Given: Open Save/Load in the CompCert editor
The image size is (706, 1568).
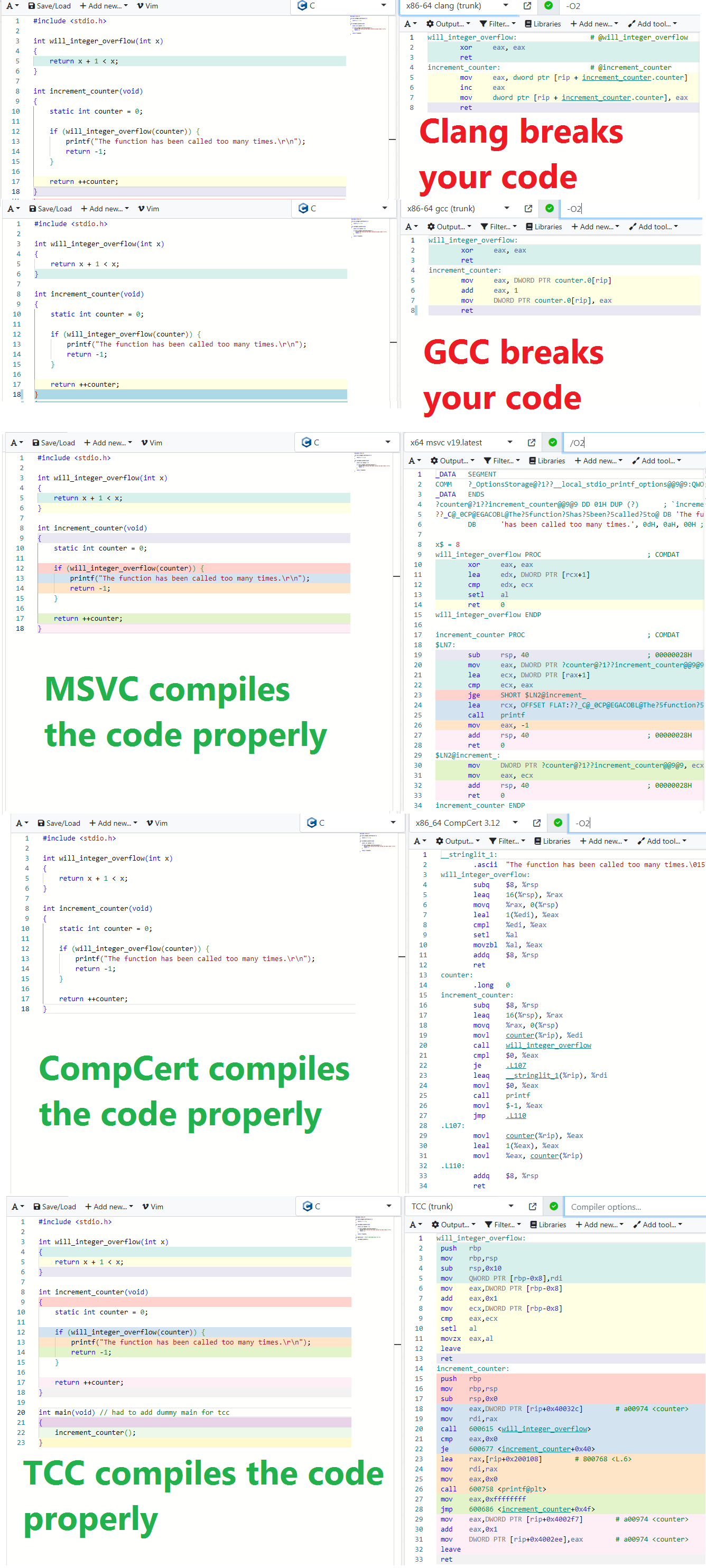Looking at the screenshot, I should [59, 823].
